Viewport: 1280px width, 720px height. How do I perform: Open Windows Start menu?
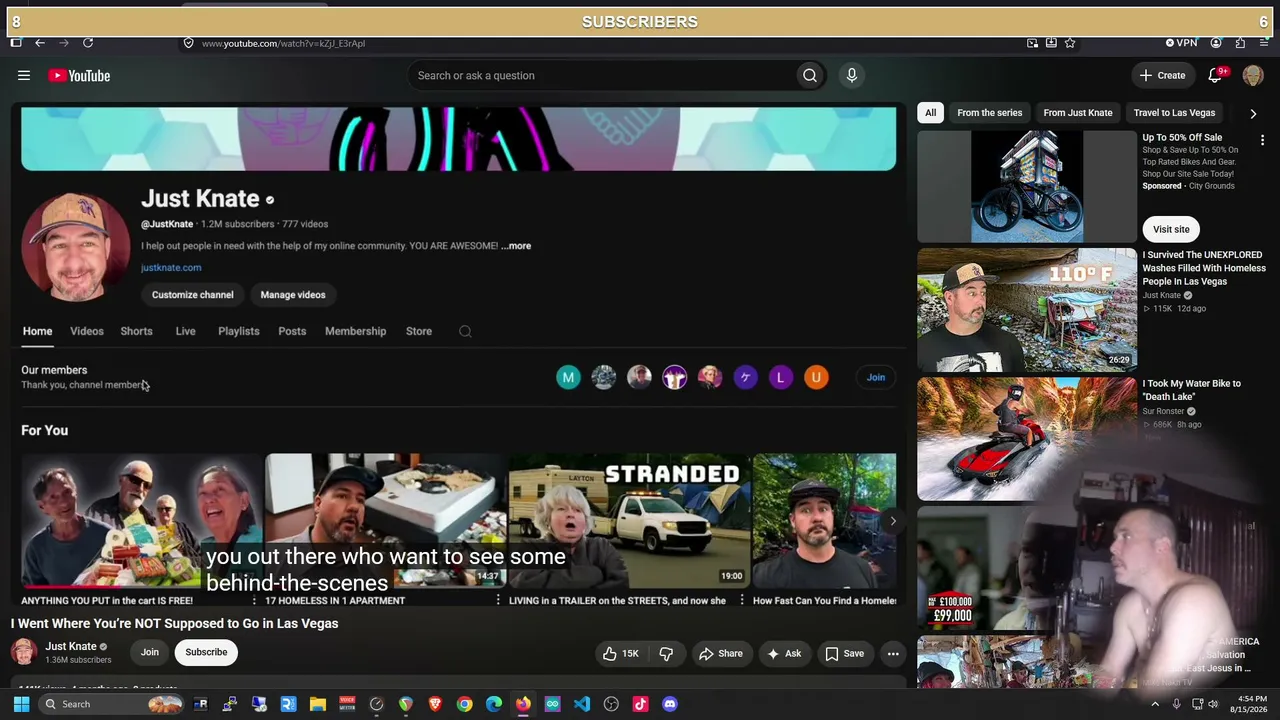coord(21,704)
